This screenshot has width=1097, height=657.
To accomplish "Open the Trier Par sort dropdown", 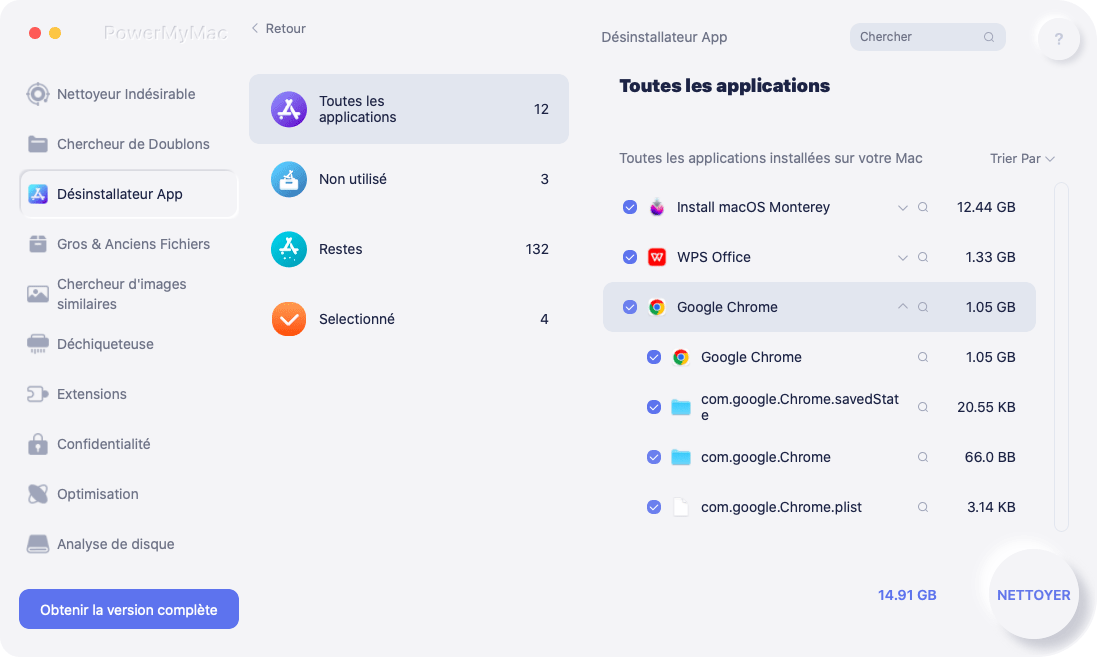I will coord(1022,159).
